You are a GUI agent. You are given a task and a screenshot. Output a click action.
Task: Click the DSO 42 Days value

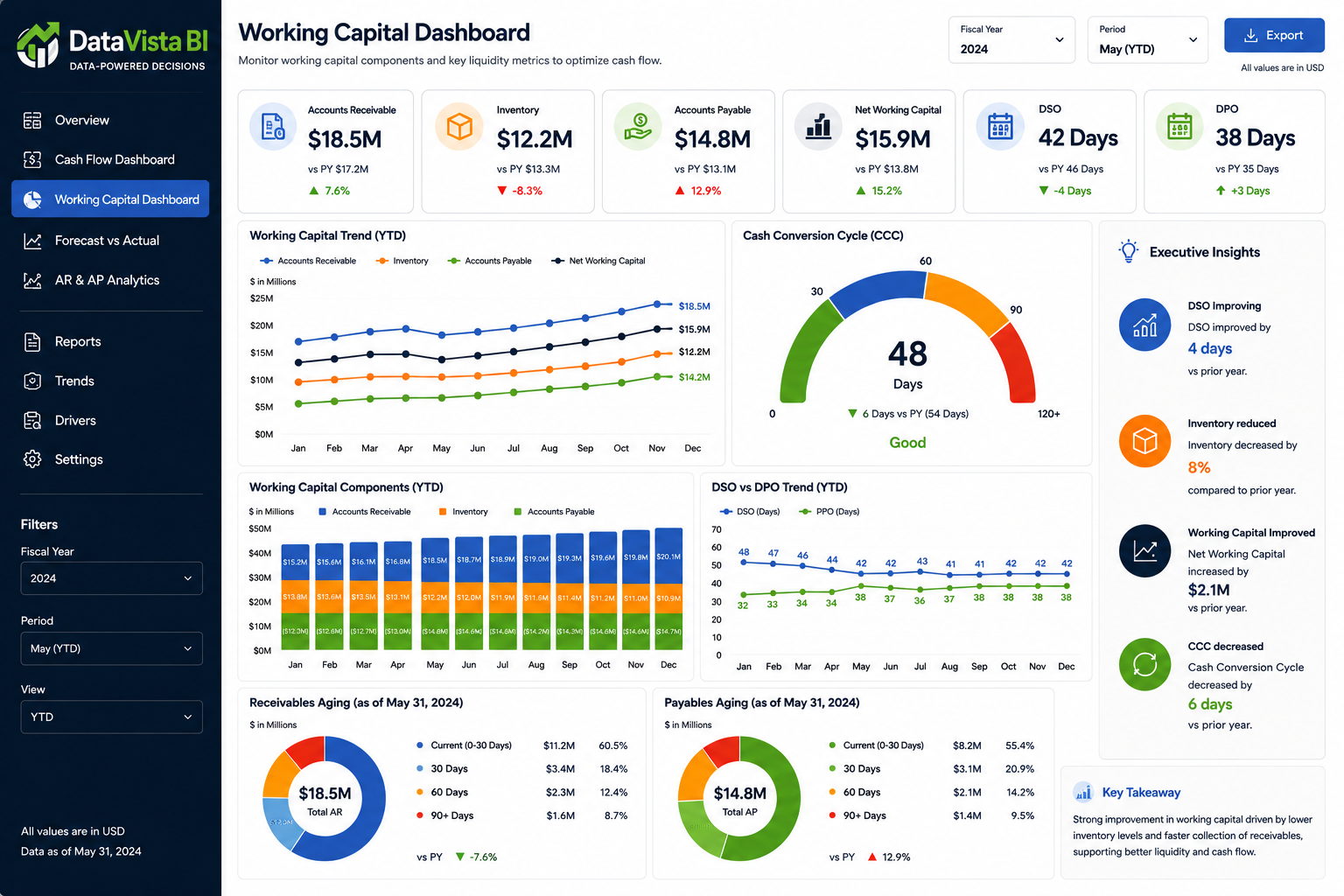coord(1078,138)
